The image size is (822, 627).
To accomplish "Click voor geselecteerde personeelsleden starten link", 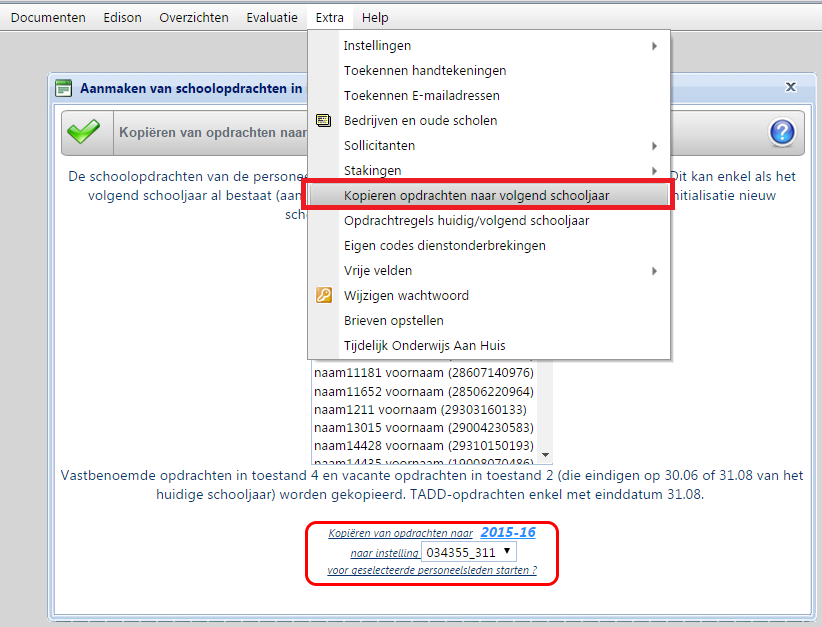I will tap(432, 570).
